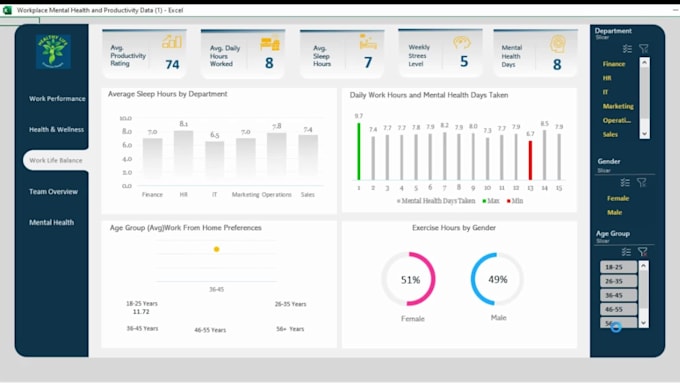Click the Department slicer scrollbar thumb
Image resolution: width=680 pixels, height=383 pixels.
(644, 92)
